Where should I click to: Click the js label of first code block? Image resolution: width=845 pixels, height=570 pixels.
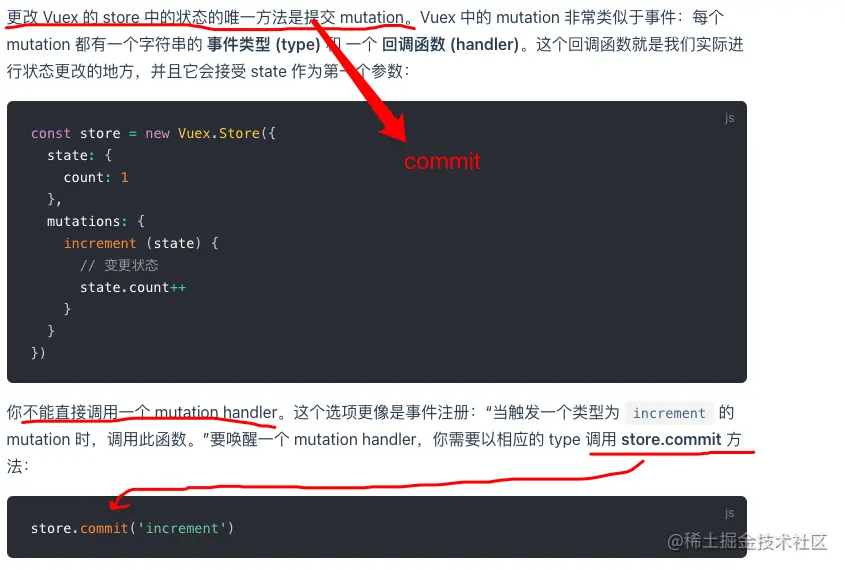729,118
